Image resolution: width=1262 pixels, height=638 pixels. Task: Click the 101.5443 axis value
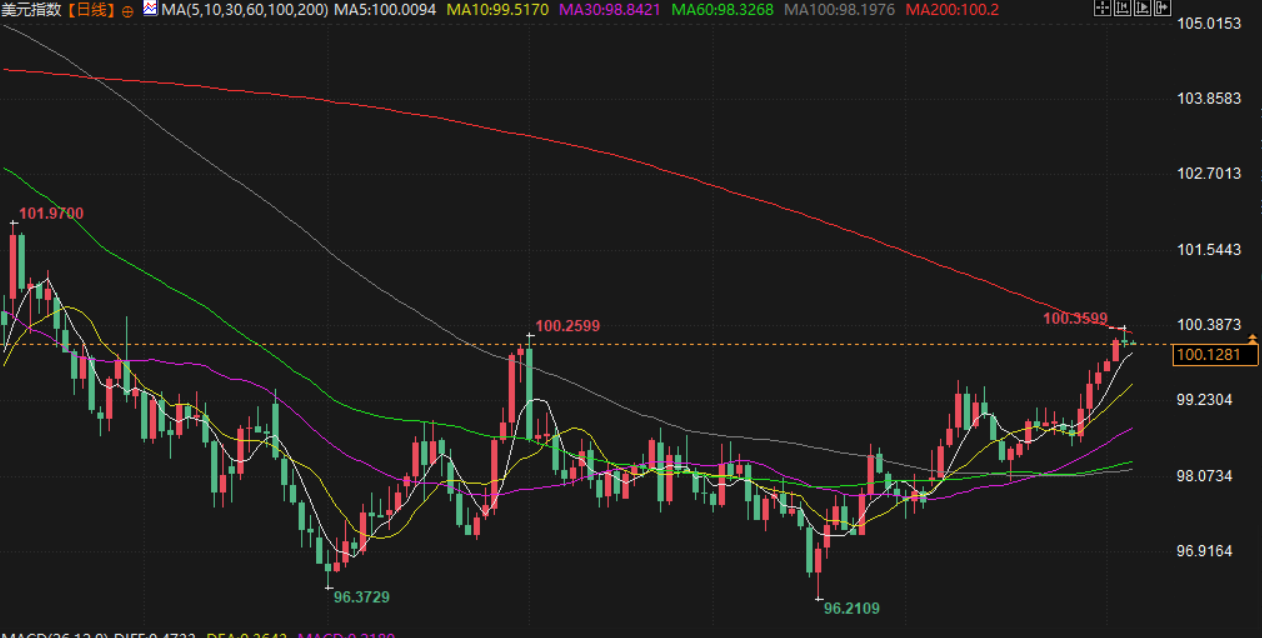[1209, 249]
